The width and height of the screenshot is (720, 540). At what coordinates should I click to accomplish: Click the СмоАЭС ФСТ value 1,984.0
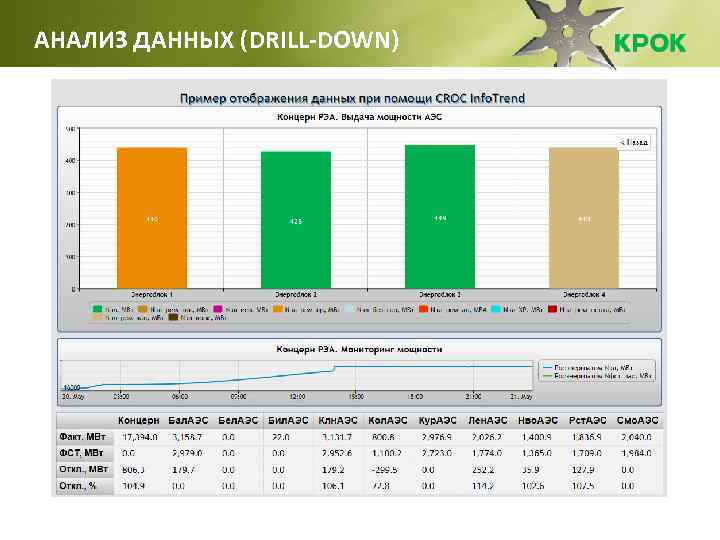click(x=636, y=453)
